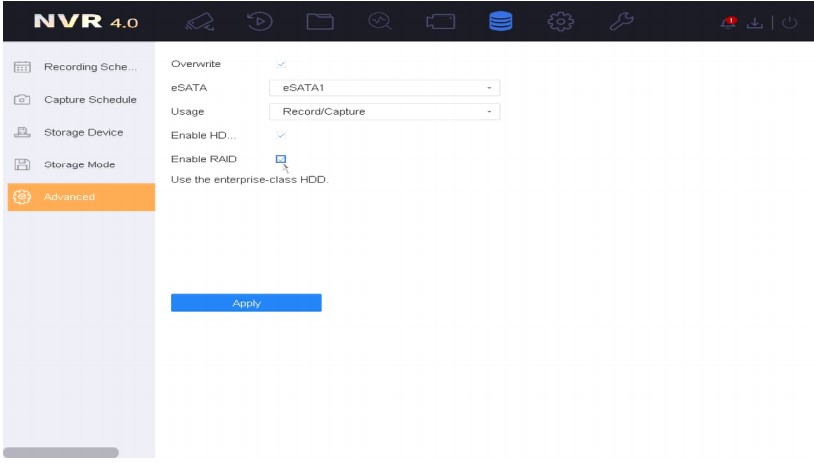The height and width of the screenshot is (463, 814).
Task: Expand the eSATA dropdown
Action: 384,88
